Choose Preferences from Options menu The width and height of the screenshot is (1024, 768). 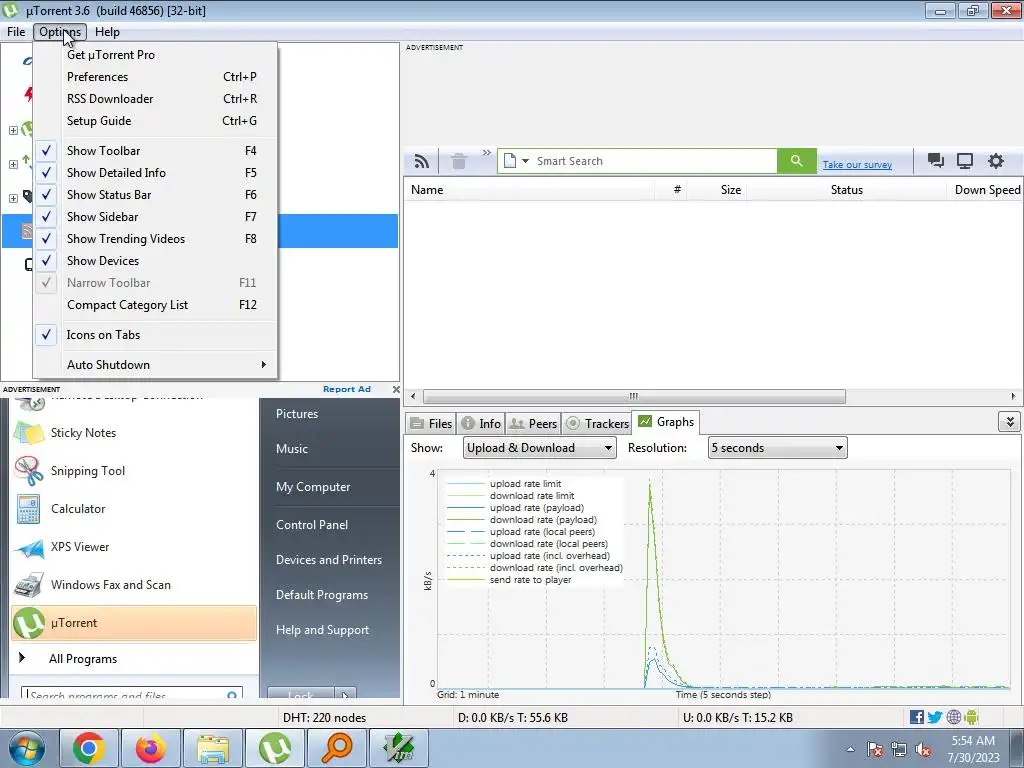155,77
